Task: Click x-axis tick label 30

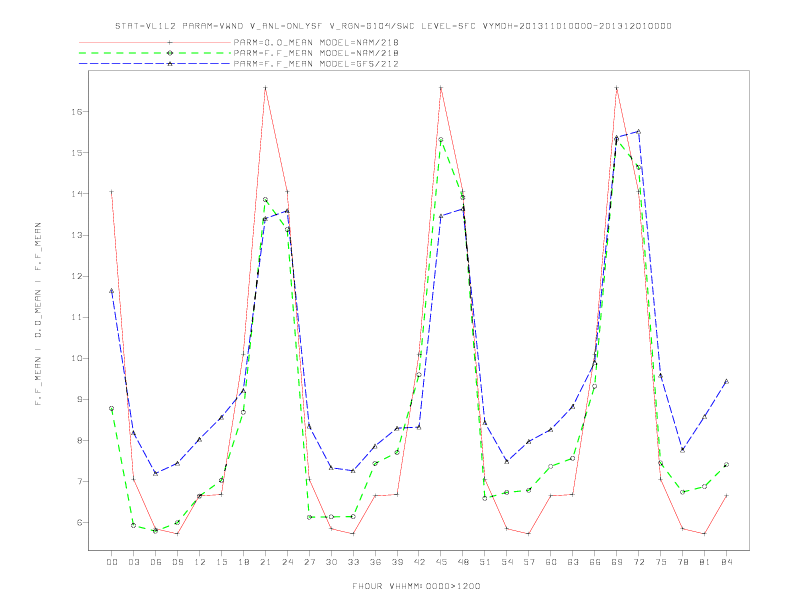Action: pyautogui.click(x=331, y=562)
